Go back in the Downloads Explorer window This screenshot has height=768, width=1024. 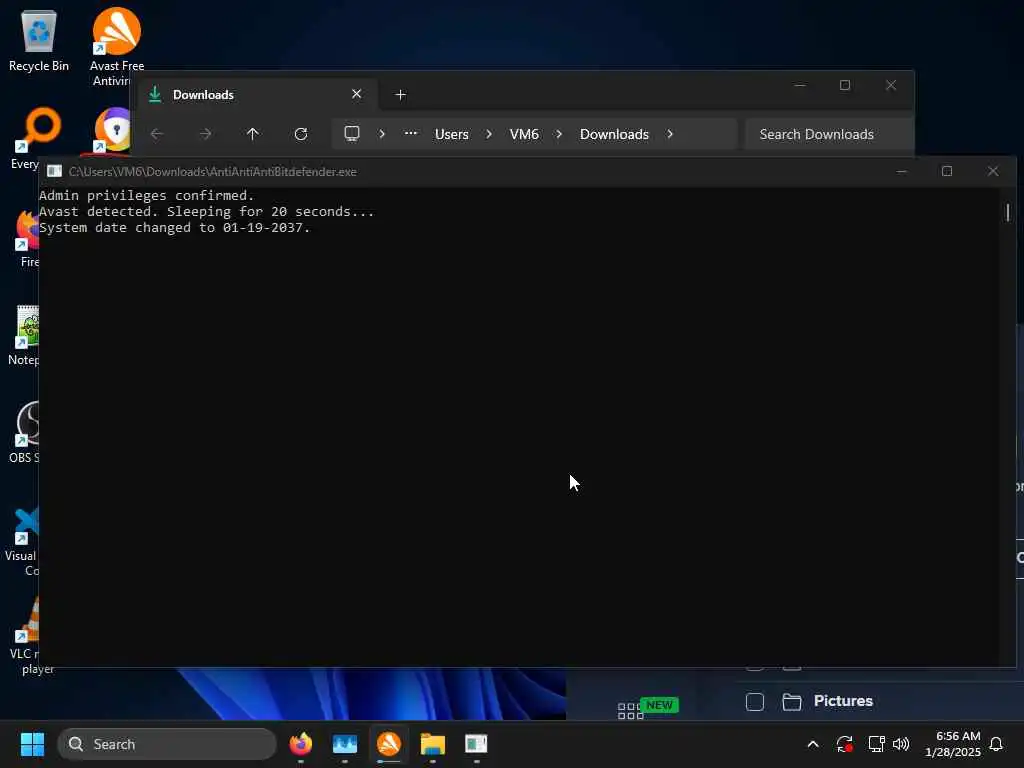point(157,134)
